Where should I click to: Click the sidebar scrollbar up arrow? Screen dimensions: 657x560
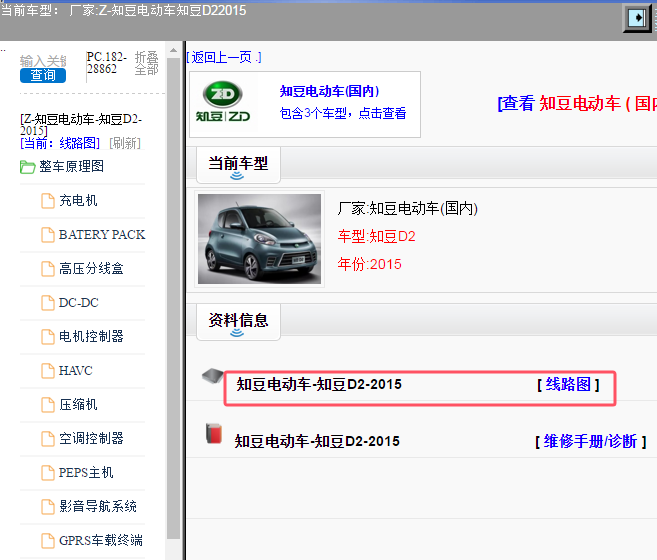click(173, 51)
